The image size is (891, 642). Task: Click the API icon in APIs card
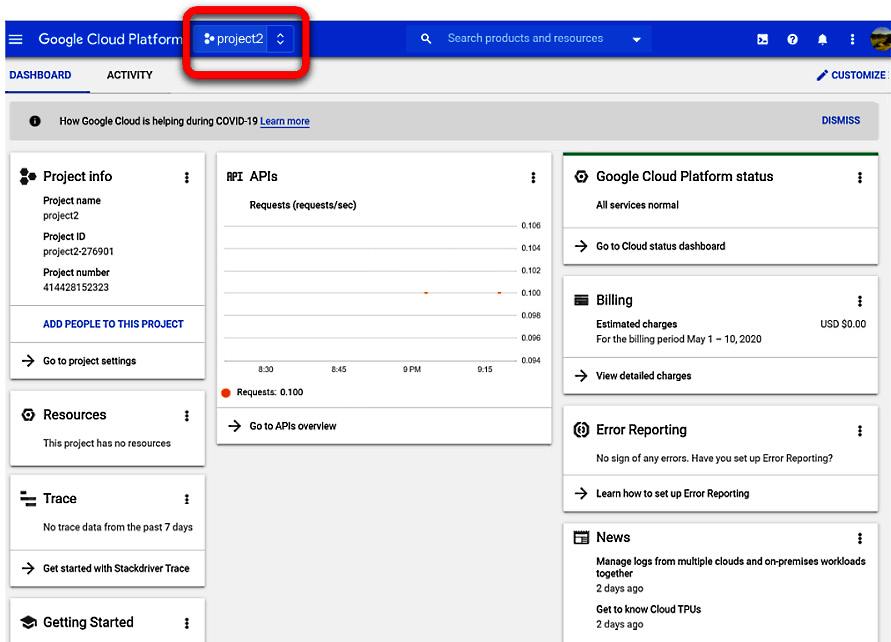235,177
